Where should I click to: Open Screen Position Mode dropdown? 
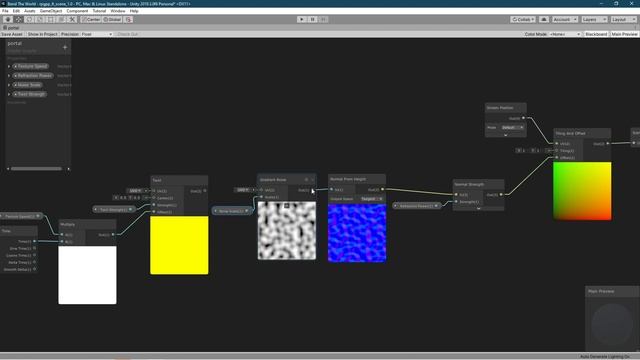click(512, 127)
